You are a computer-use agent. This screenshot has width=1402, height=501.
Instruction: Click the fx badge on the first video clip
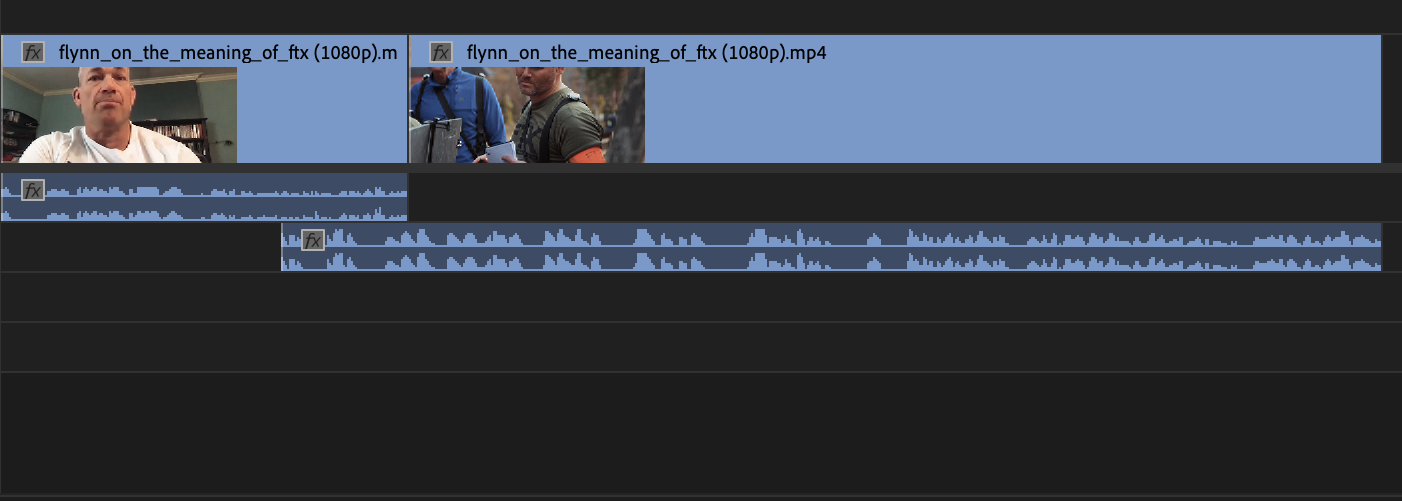(33, 52)
